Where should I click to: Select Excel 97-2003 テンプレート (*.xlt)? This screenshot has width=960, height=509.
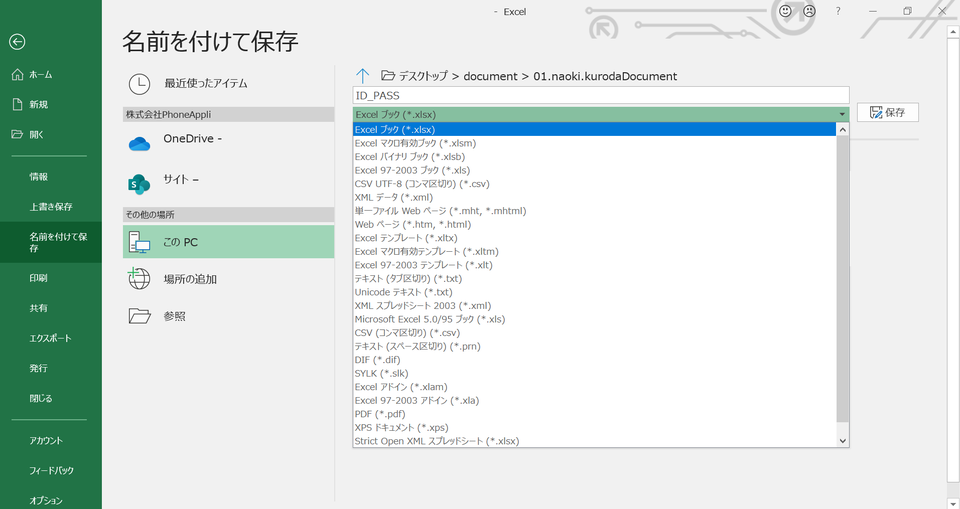tap(594, 265)
